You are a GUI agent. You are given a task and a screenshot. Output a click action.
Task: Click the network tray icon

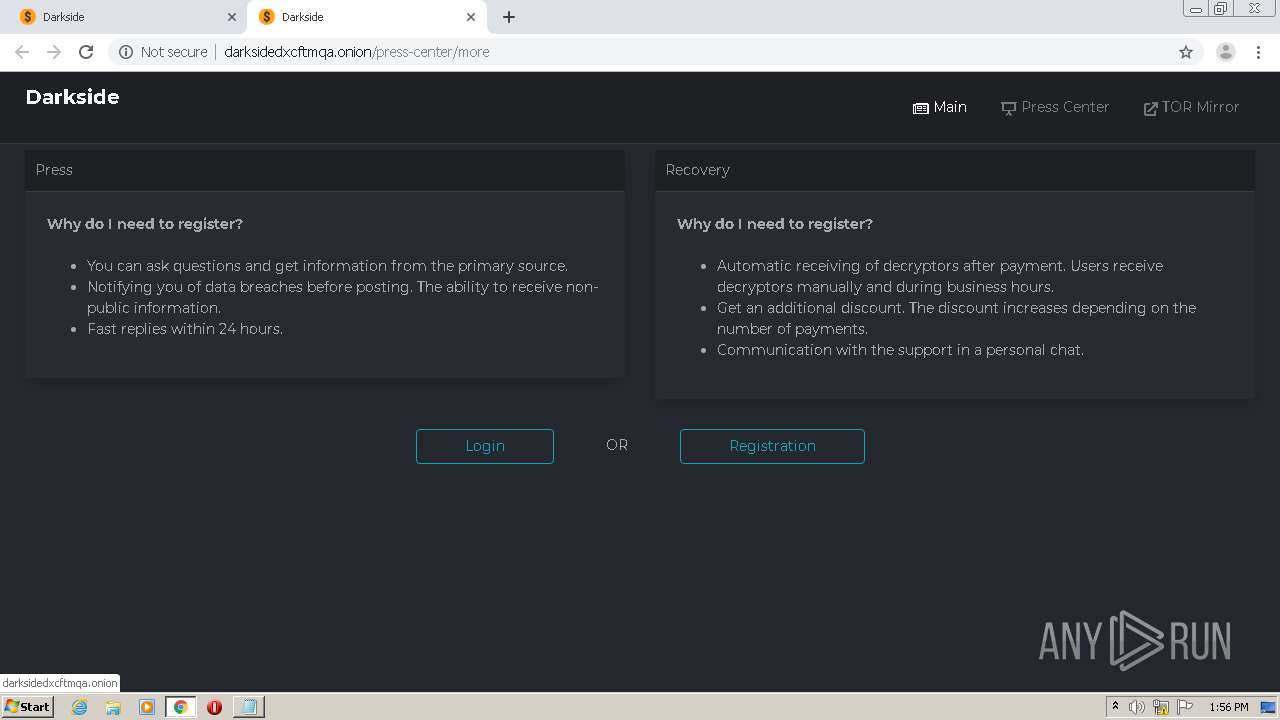tap(1161, 707)
